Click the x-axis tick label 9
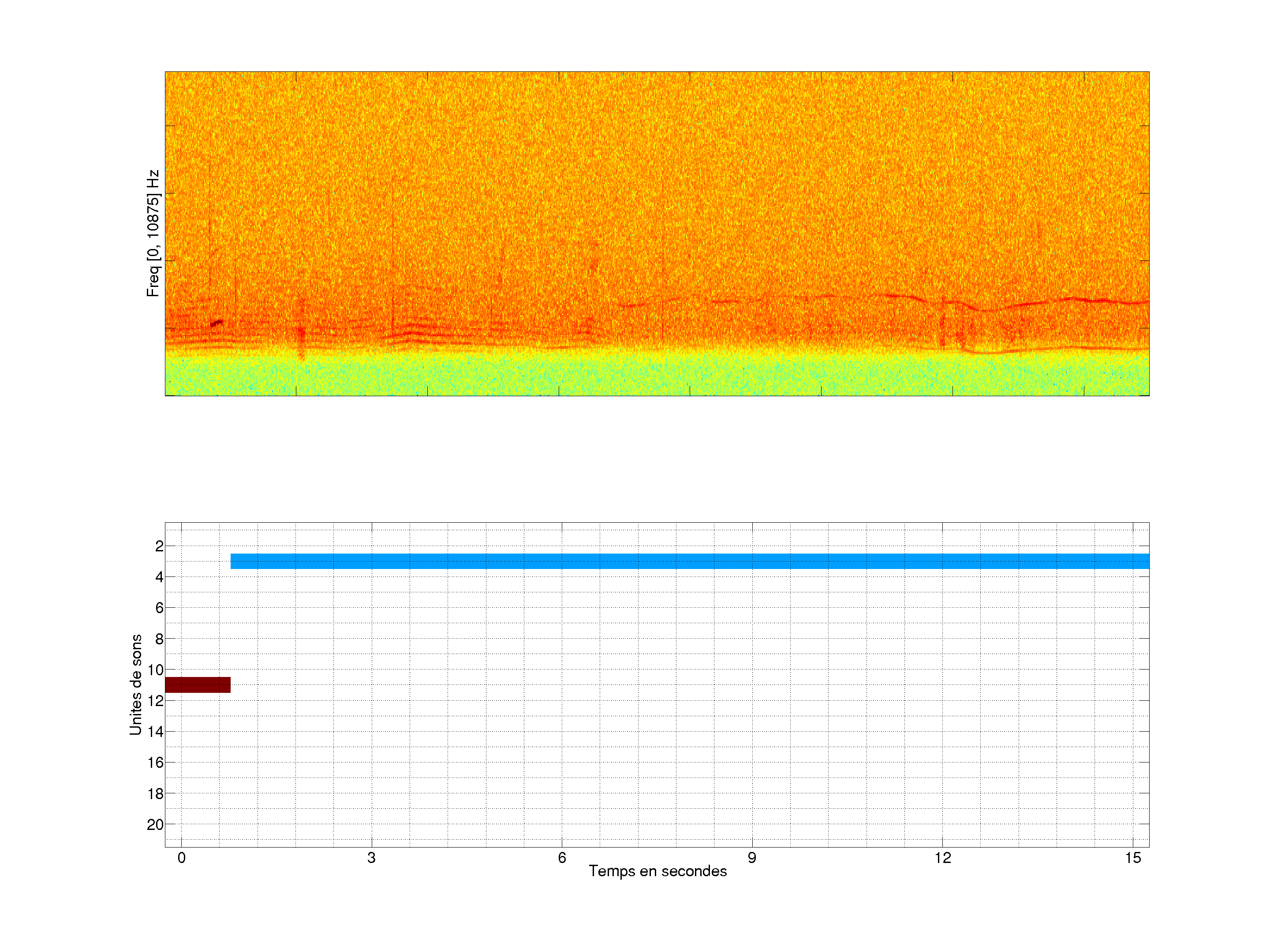This screenshot has height=952, width=1270. point(751,858)
